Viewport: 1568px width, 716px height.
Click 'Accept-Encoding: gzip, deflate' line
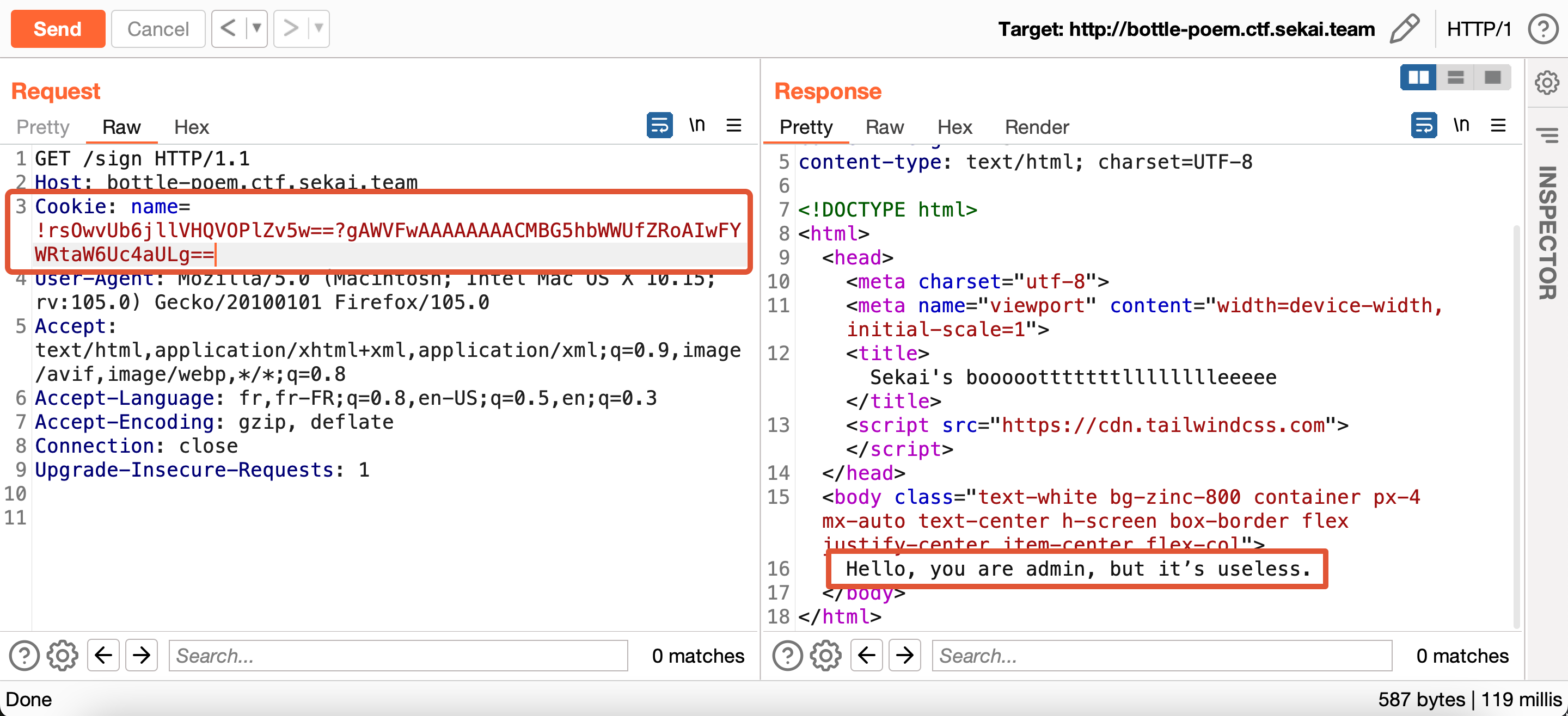(215, 422)
